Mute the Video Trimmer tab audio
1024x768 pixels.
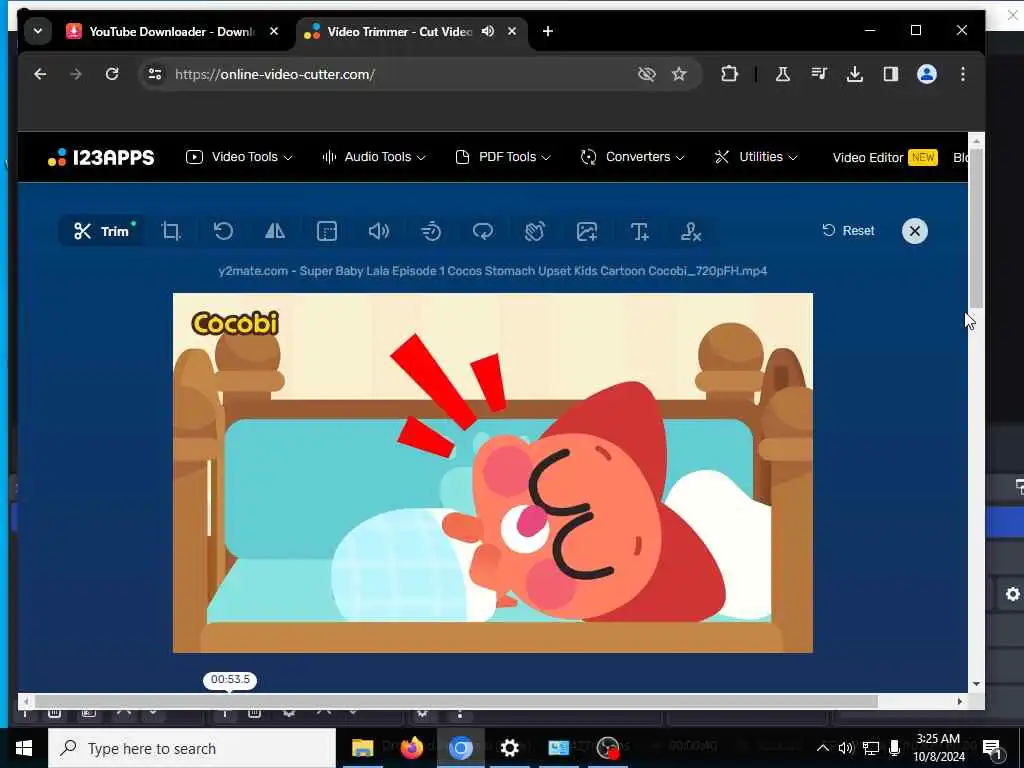(488, 31)
